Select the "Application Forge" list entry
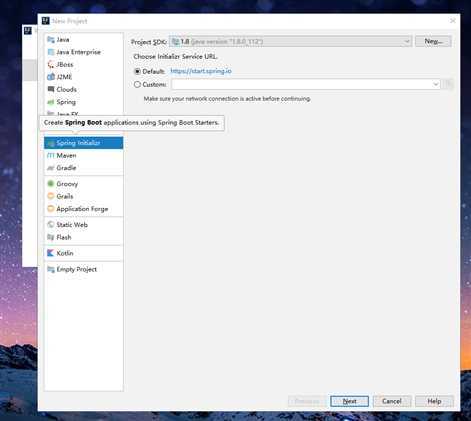The image size is (471, 421). click(83, 209)
